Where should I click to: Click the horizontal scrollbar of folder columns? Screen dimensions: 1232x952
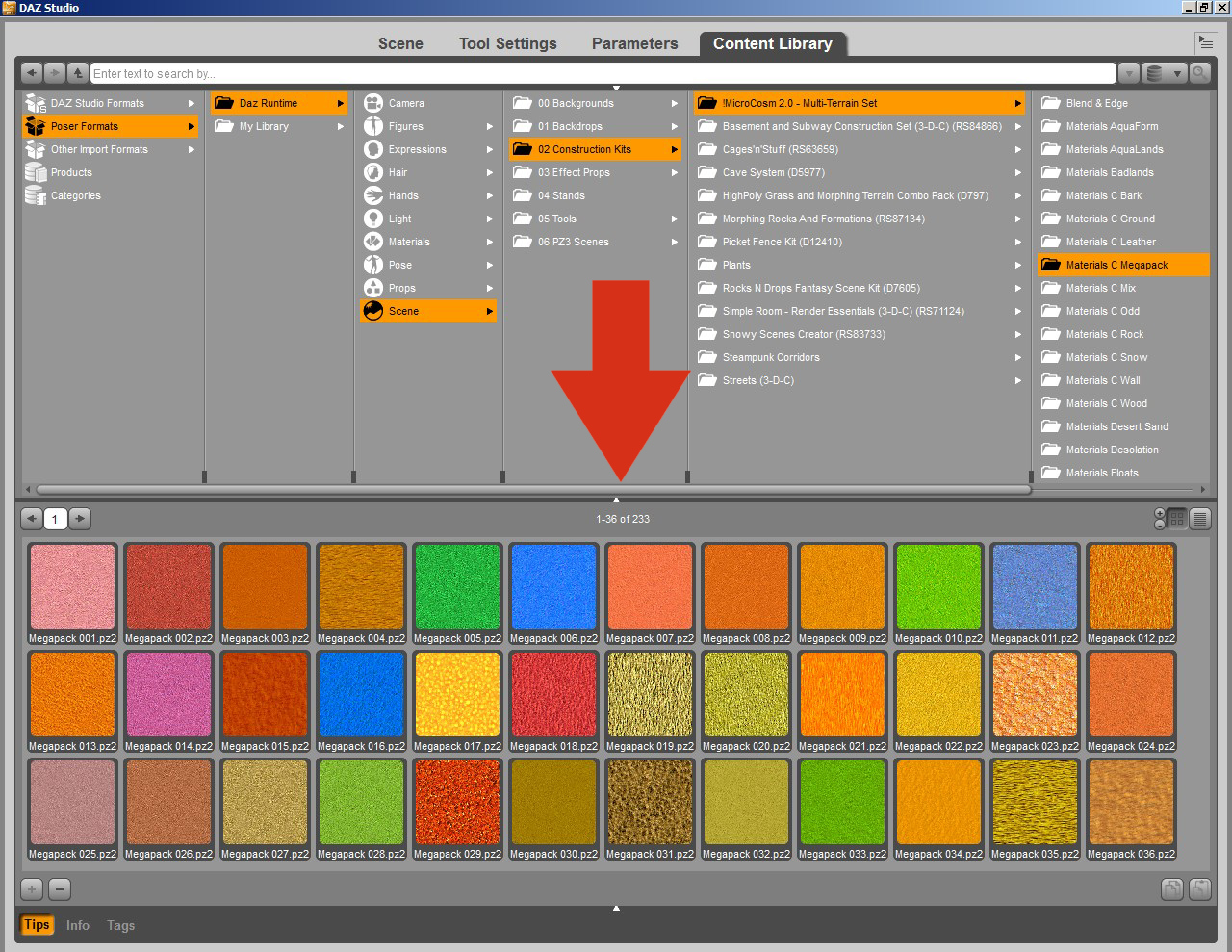tap(532, 489)
